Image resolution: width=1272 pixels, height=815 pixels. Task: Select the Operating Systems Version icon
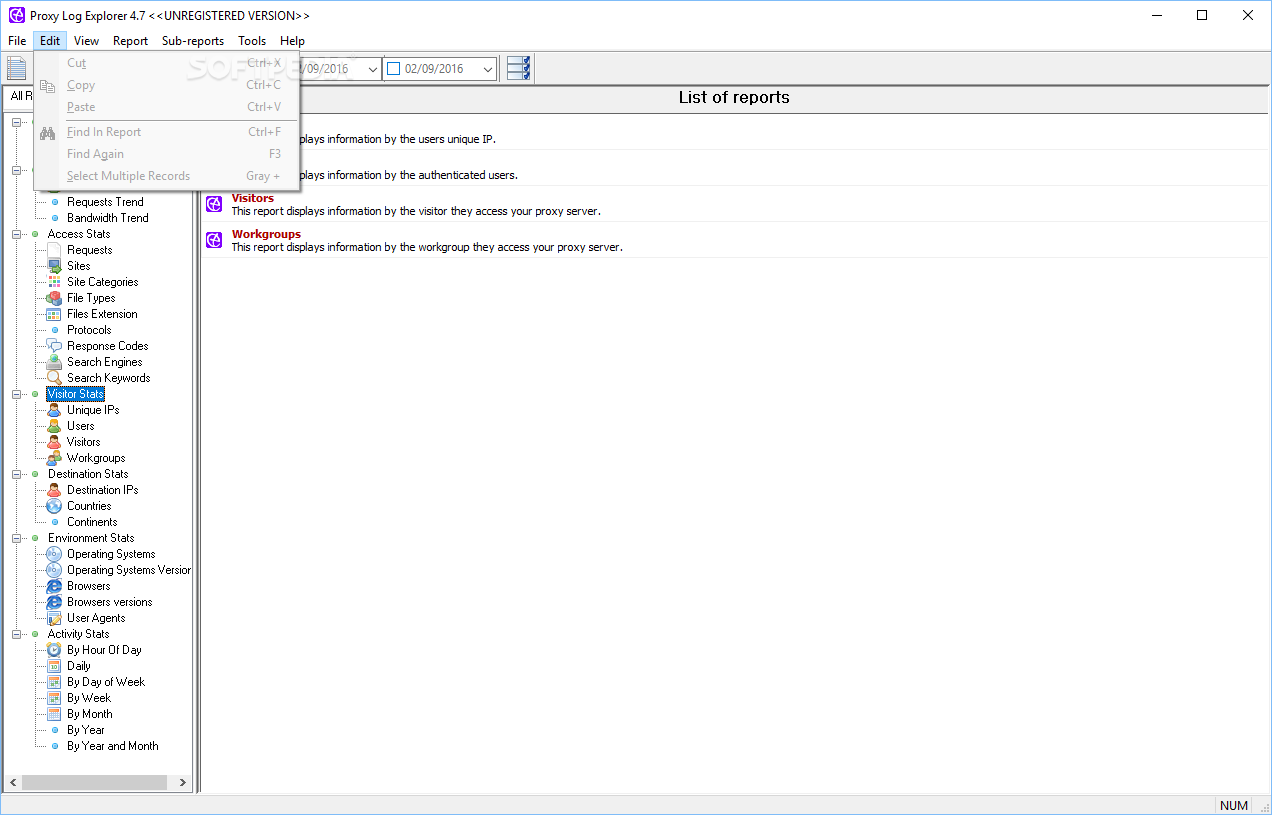pyautogui.click(x=54, y=570)
